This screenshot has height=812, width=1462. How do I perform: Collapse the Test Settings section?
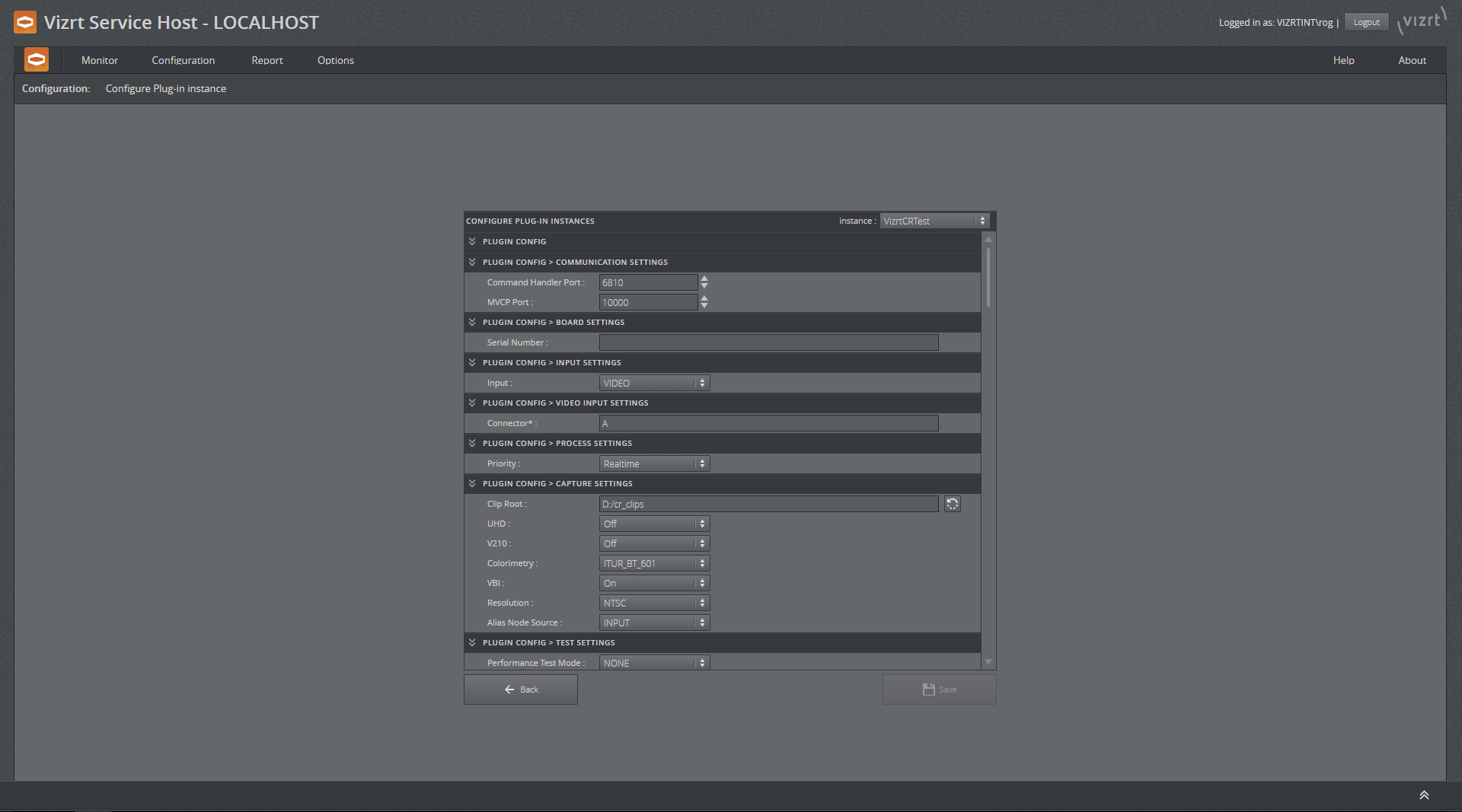click(472, 642)
